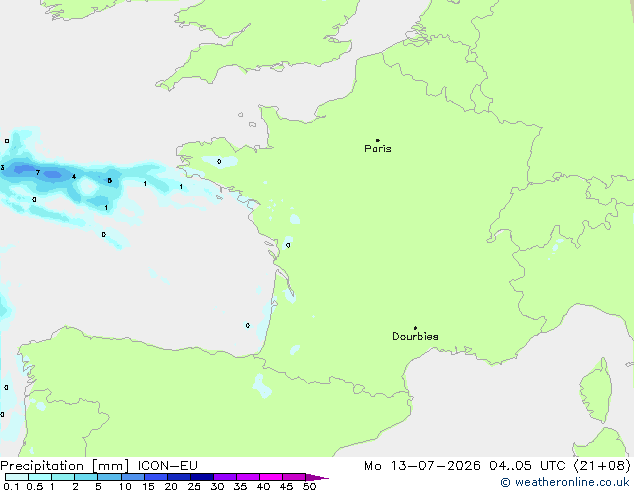This screenshot has height=490, width=634.
Task: Click the 'Mo 13-07-2026' date text
Action: tap(422, 466)
